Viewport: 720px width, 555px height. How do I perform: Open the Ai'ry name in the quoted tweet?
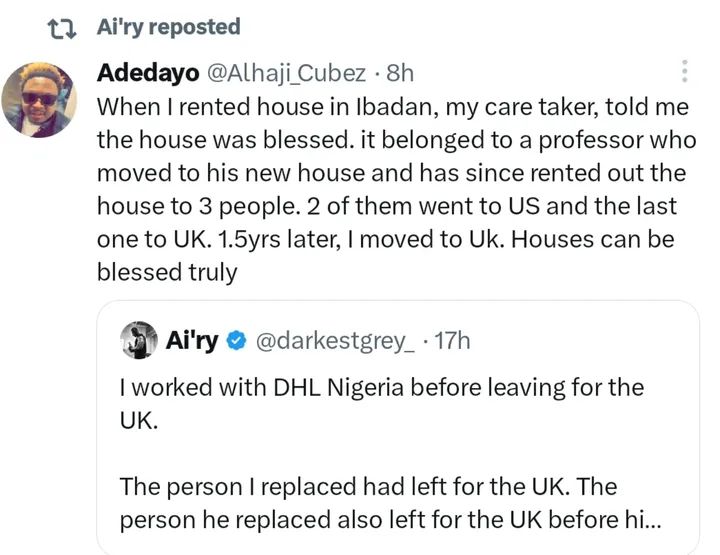click(192, 340)
